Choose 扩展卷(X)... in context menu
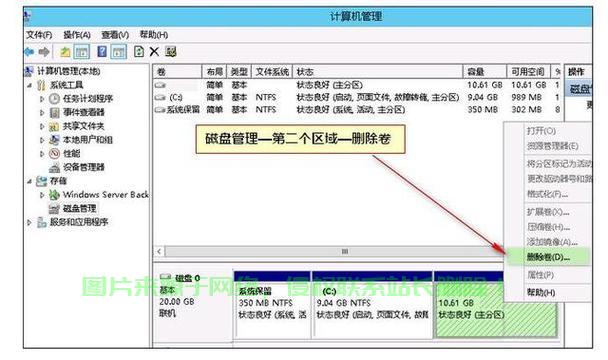Viewport: 608px width, 360px height. click(x=548, y=212)
